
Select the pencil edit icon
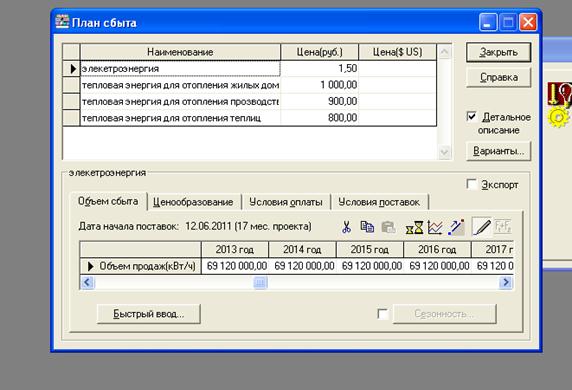point(482,227)
